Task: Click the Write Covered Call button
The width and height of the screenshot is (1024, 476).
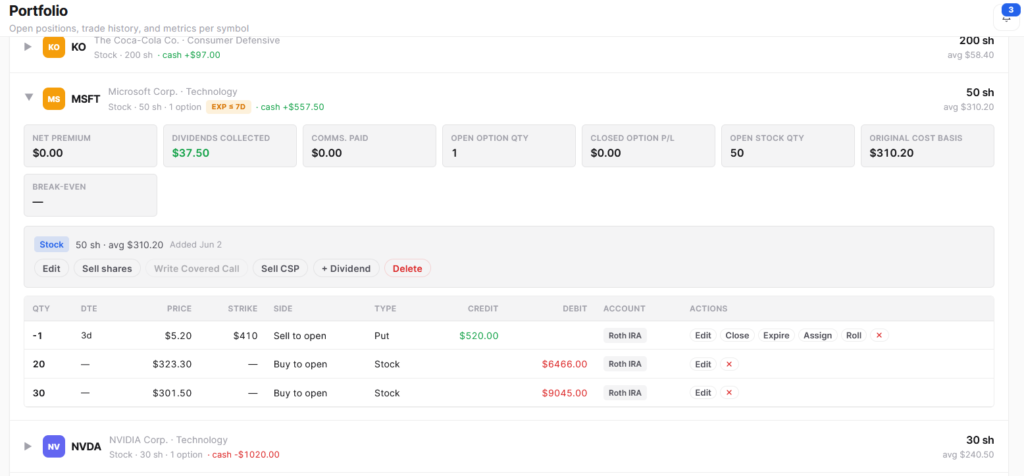Action: 197,268
